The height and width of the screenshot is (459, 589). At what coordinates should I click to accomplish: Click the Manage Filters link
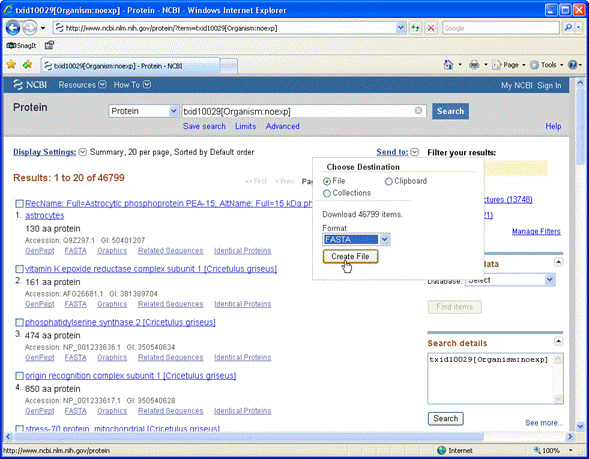click(x=536, y=232)
